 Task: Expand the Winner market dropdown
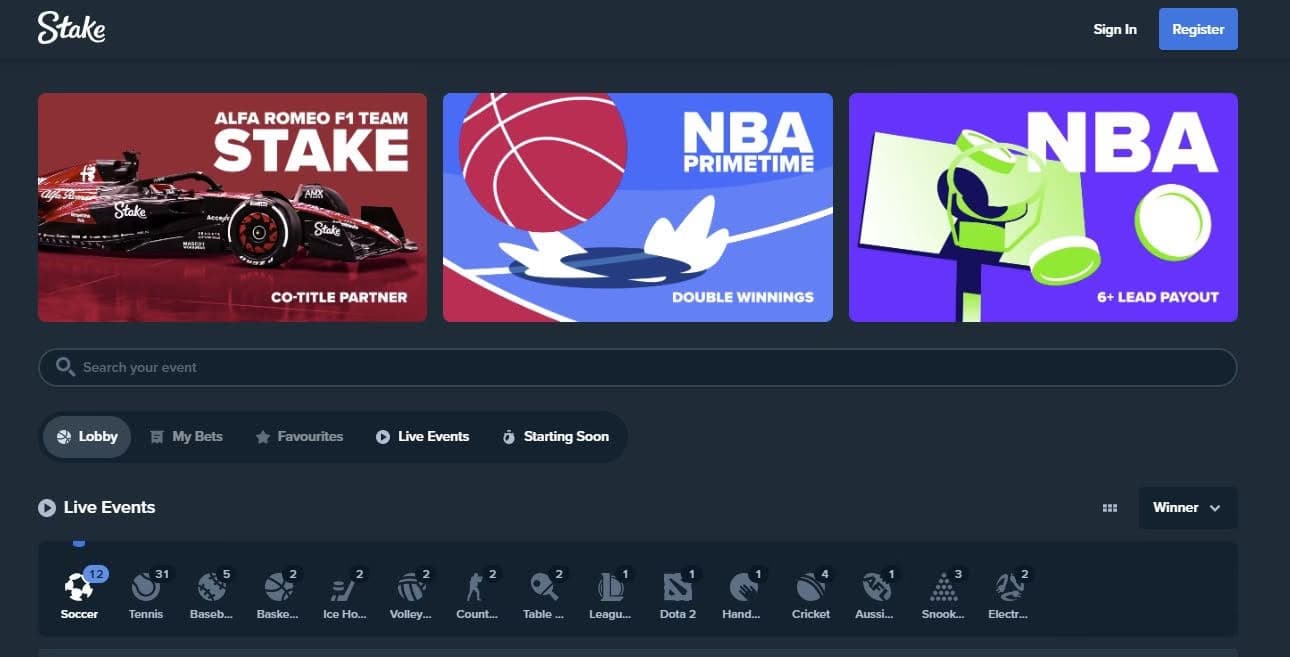pos(1187,508)
